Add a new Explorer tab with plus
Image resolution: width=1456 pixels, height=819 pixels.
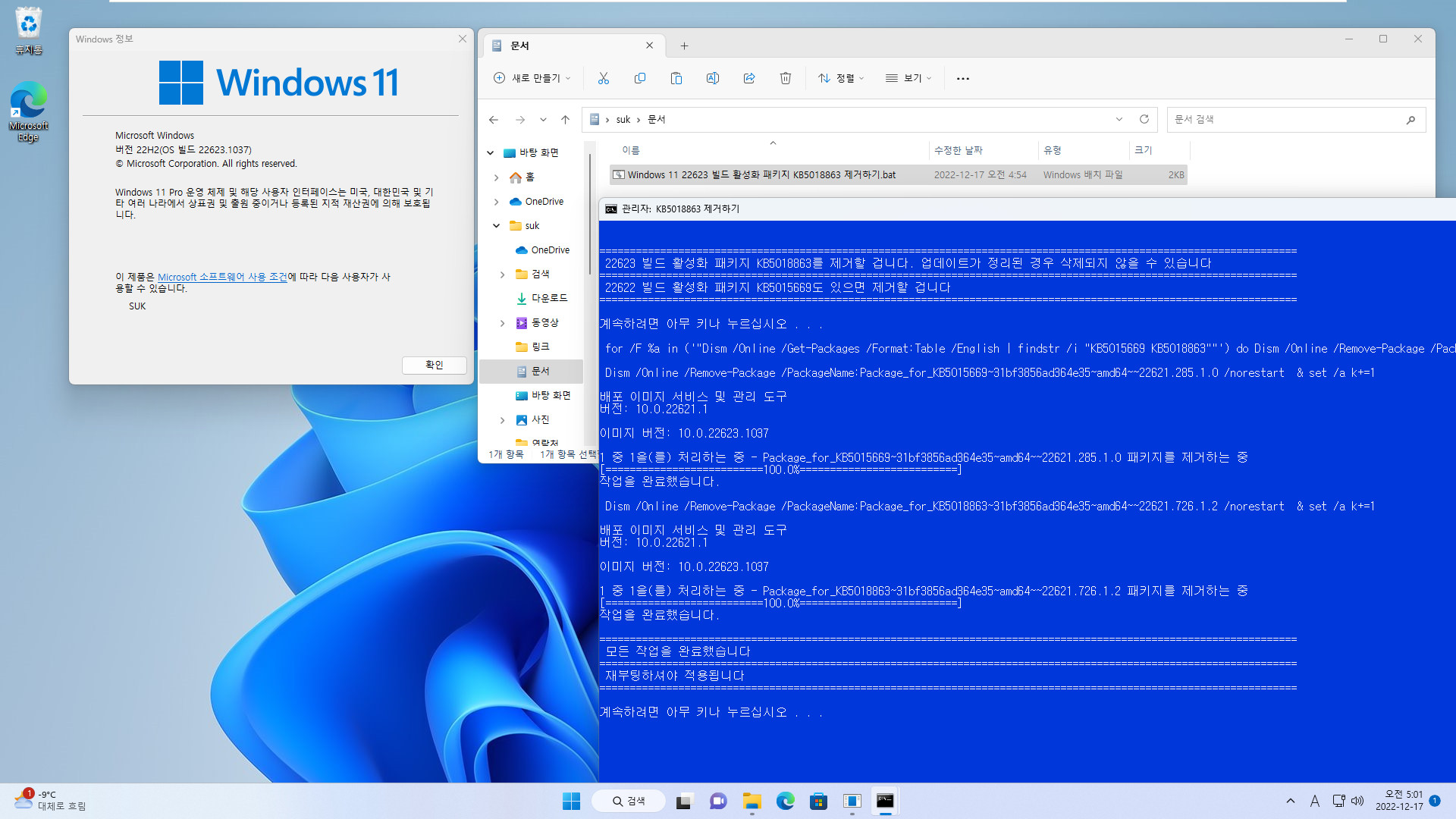point(684,46)
